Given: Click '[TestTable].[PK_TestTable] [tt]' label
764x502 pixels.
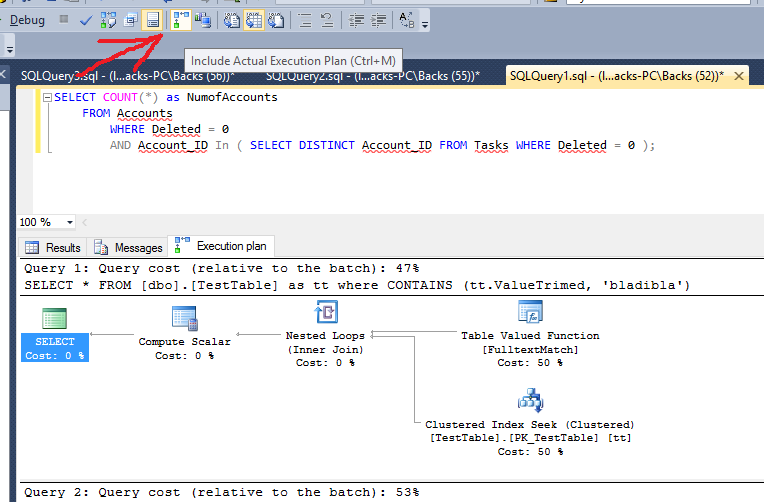Looking at the screenshot, I should [530, 438].
